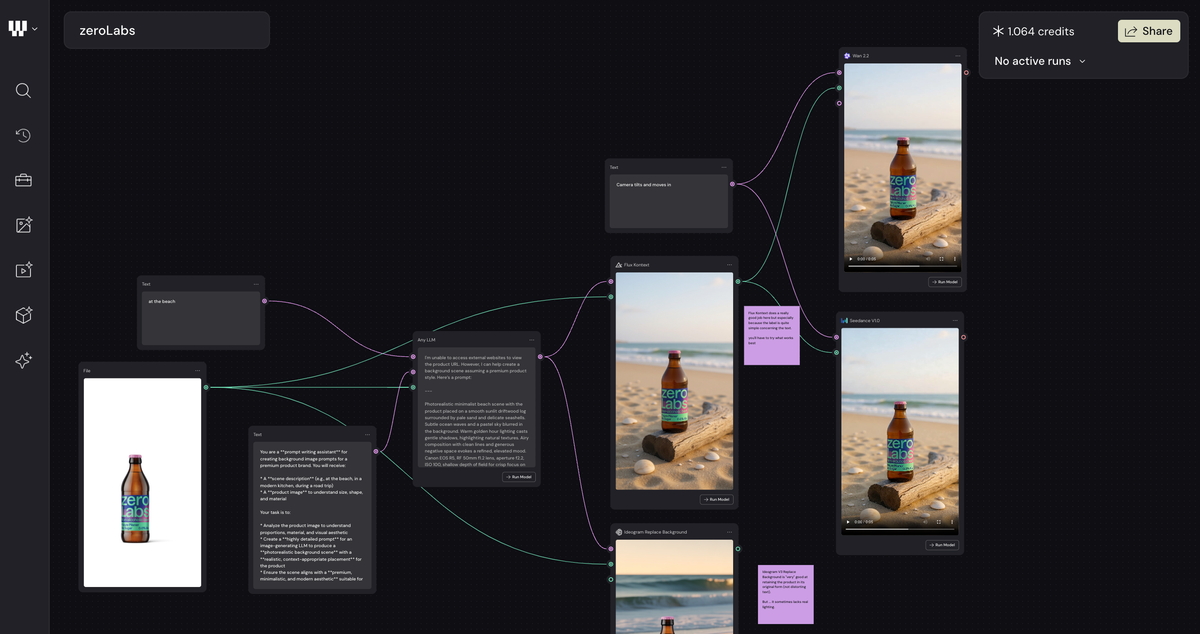Click the AI sparkles icon in the sidebar
Screen dimensions: 1200x634
coord(22,360)
